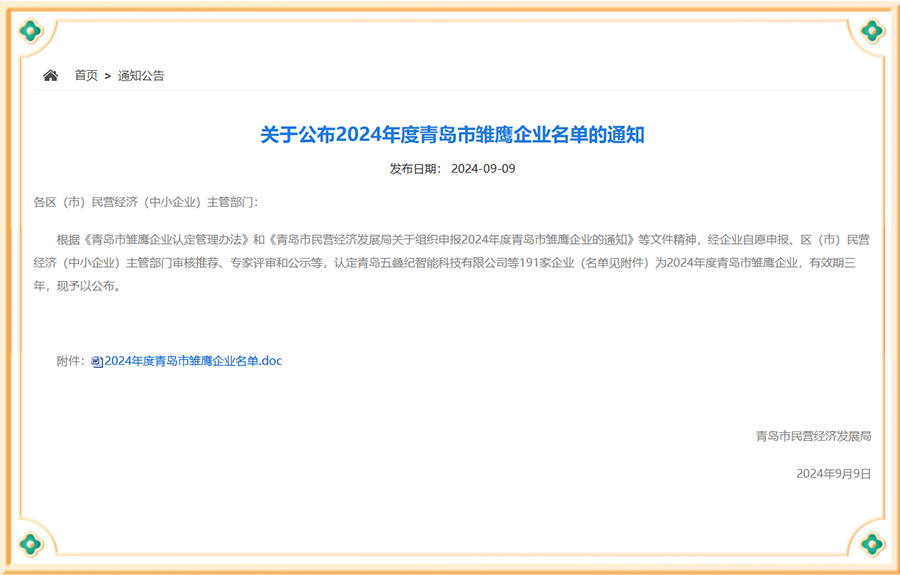900x575 pixels.
Task: Click the signature 青岛市民营经济发展局
Action: pyautogui.click(x=813, y=436)
